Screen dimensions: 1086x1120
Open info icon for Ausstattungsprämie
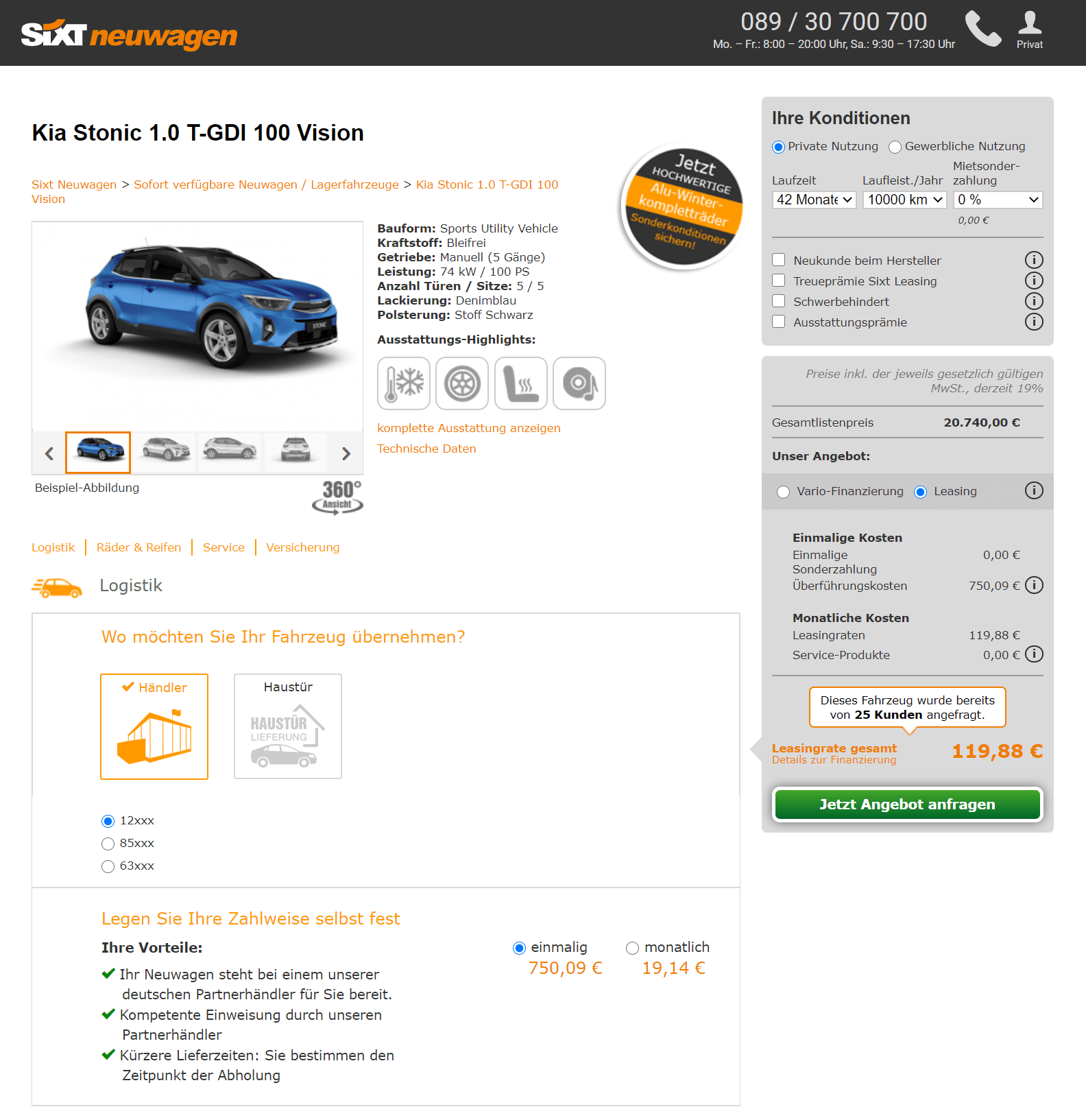pyautogui.click(x=1034, y=322)
